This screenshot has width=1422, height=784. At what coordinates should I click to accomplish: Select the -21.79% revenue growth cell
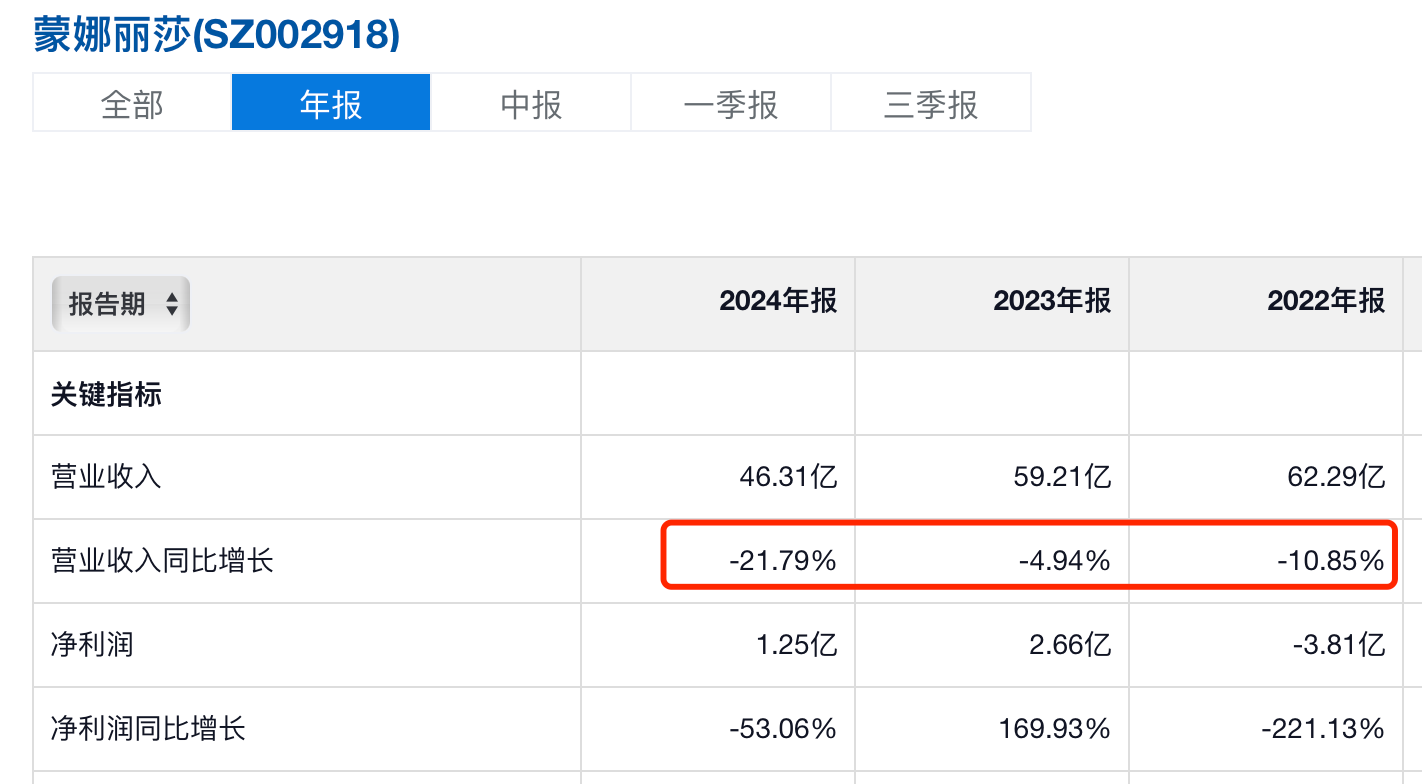[782, 561]
